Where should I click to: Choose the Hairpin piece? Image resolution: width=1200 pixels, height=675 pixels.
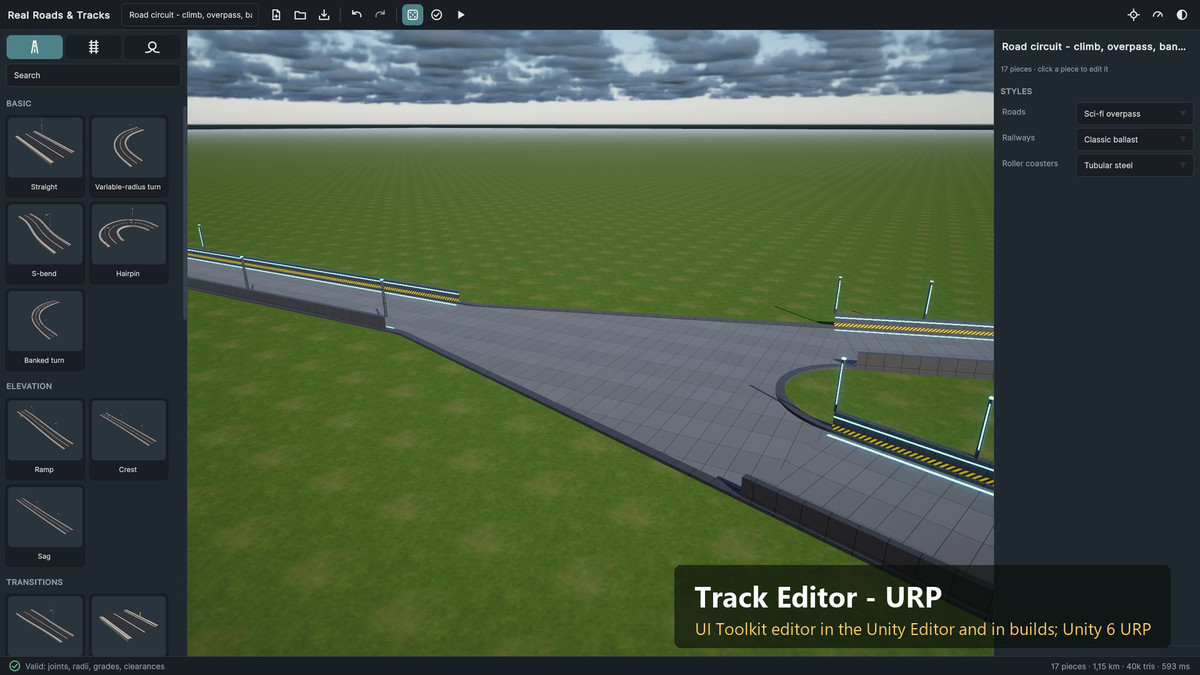[x=128, y=243]
